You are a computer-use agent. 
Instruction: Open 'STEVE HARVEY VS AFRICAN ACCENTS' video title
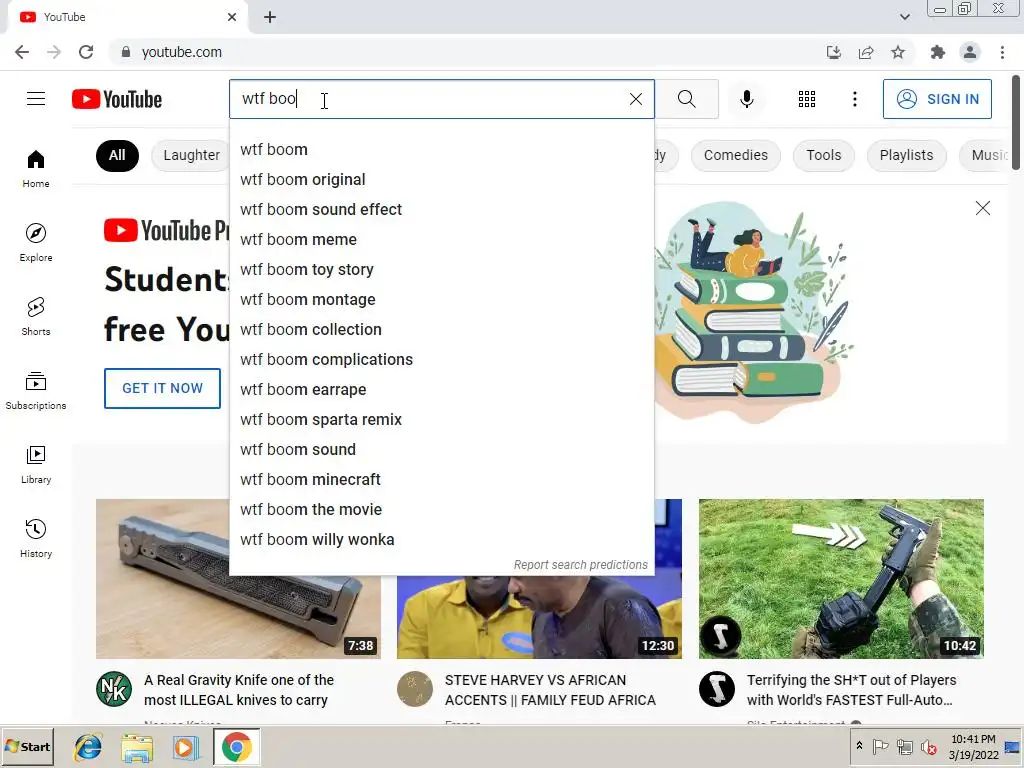point(550,690)
